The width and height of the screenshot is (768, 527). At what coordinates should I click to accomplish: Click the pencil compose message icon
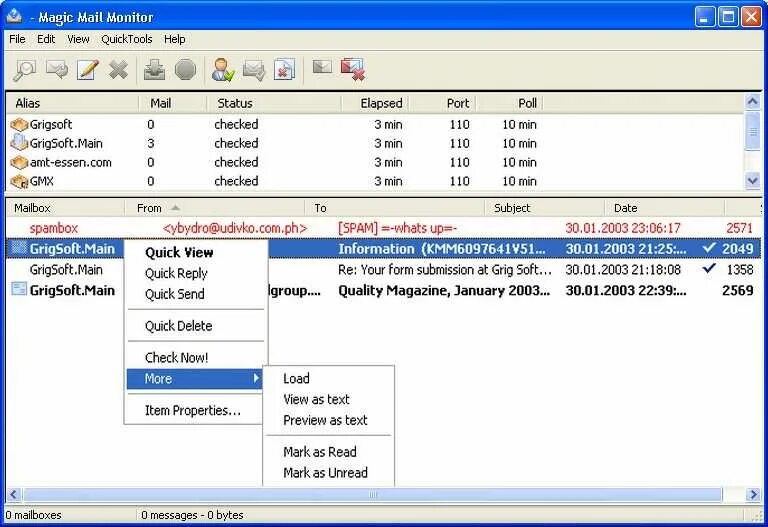click(88, 70)
